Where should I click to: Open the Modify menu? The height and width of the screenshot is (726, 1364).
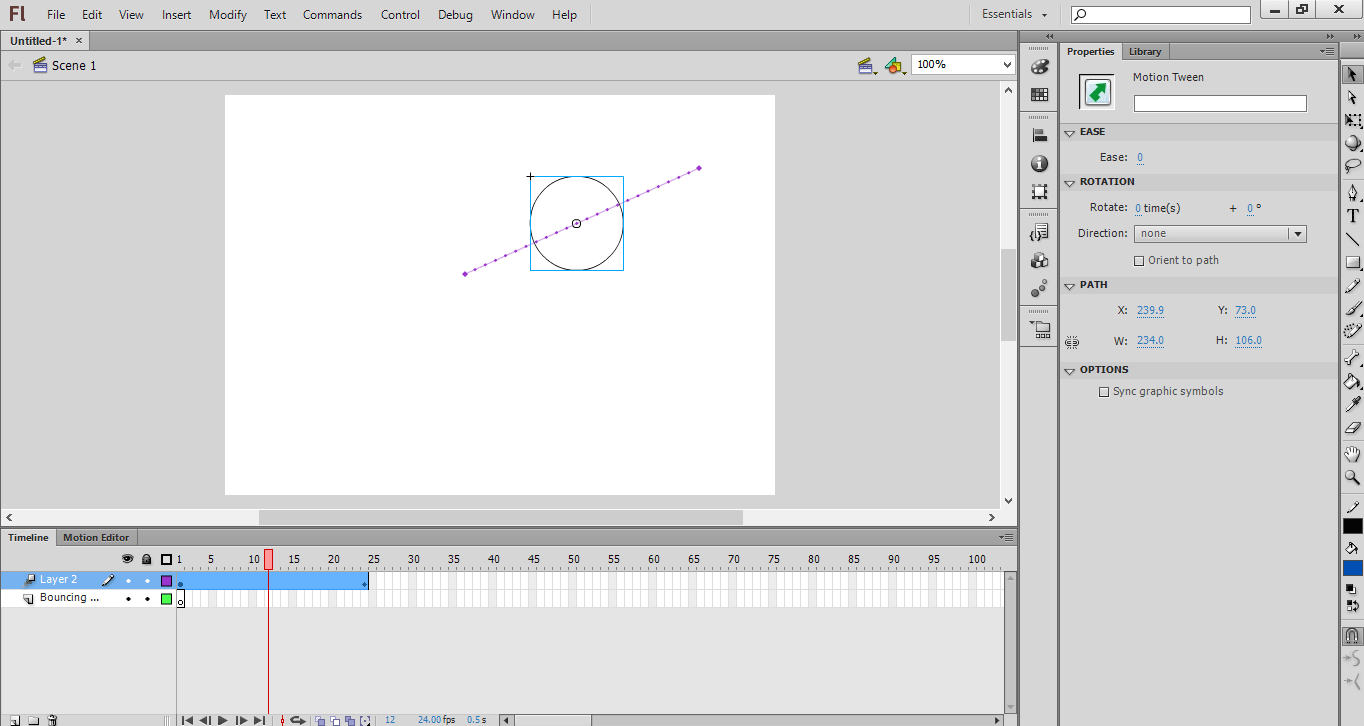228,15
